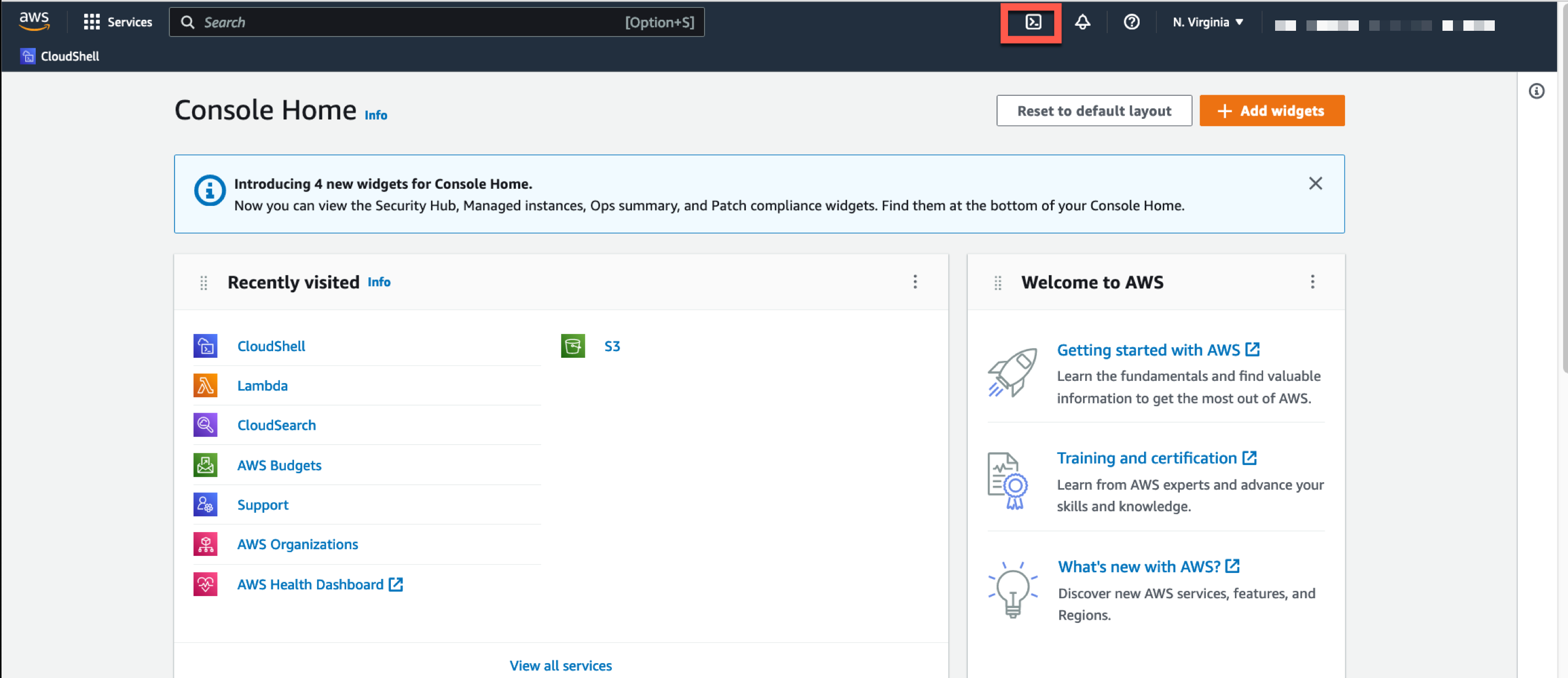Expand Welcome to AWS widget options menu
Viewport: 1568px width, 678px height.
click(x=1312, y=282)
